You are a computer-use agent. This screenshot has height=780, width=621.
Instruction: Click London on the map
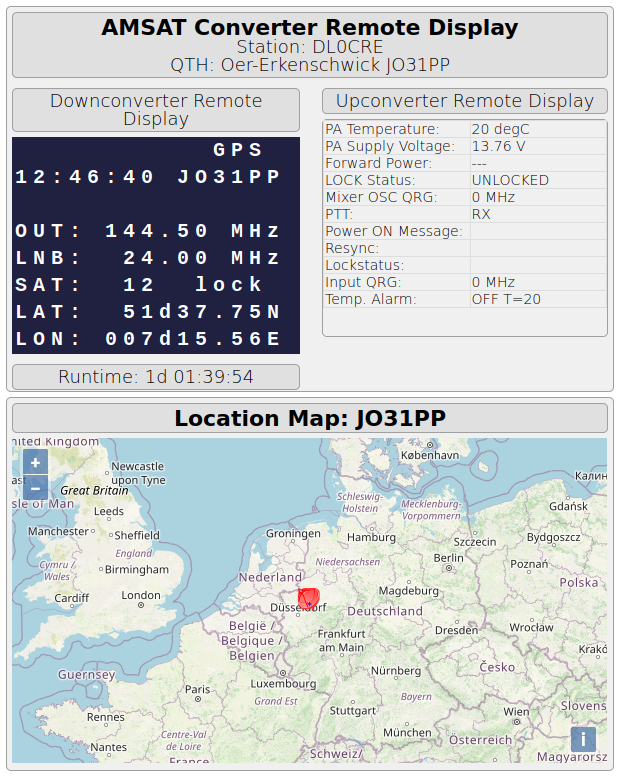[140, 596]
